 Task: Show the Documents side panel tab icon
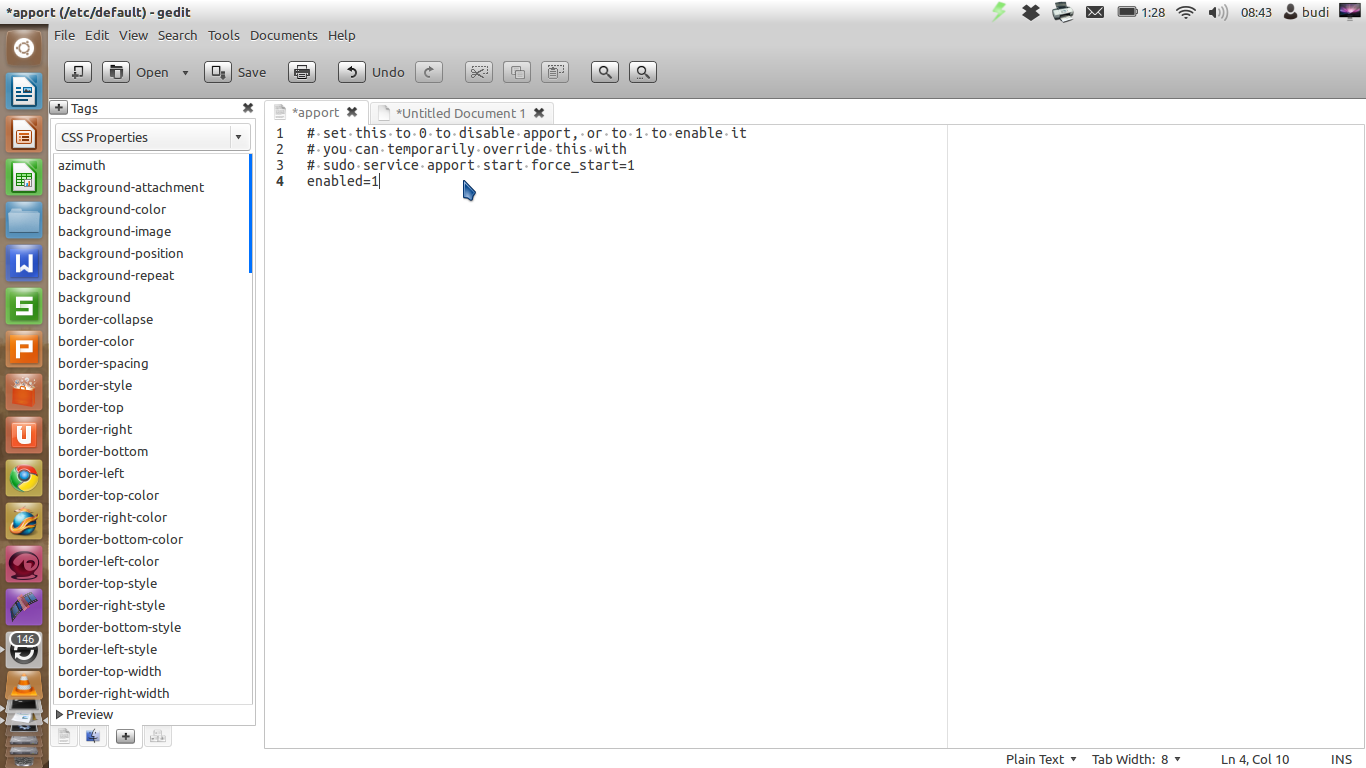coord(65,736)
